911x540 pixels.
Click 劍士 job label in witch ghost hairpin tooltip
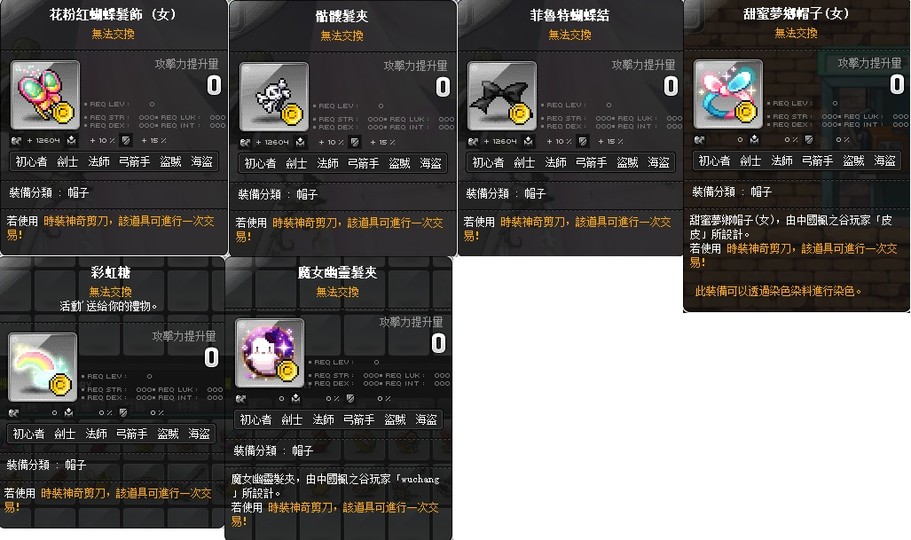click(x=292, y=419)
